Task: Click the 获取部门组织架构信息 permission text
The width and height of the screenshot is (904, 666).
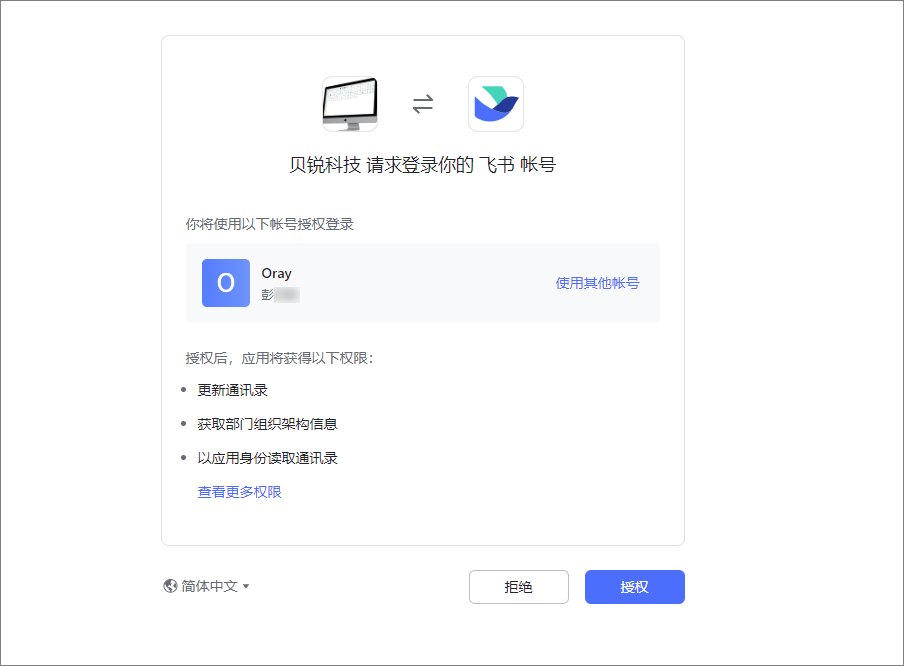Action: [267, 424]
